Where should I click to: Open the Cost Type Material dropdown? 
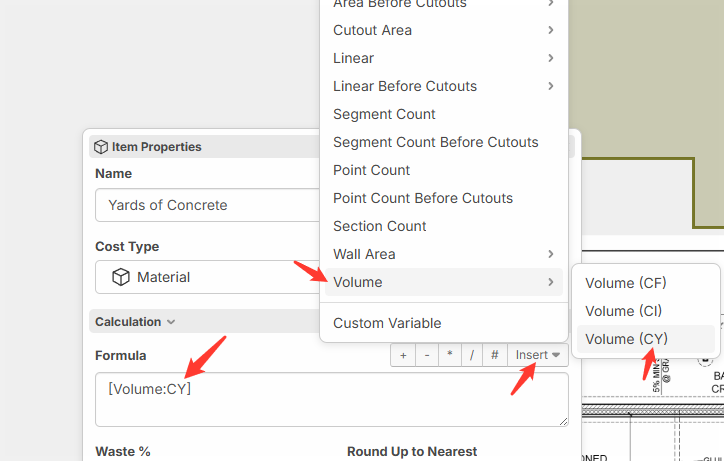pyautogui.click(x=208, y=277)
